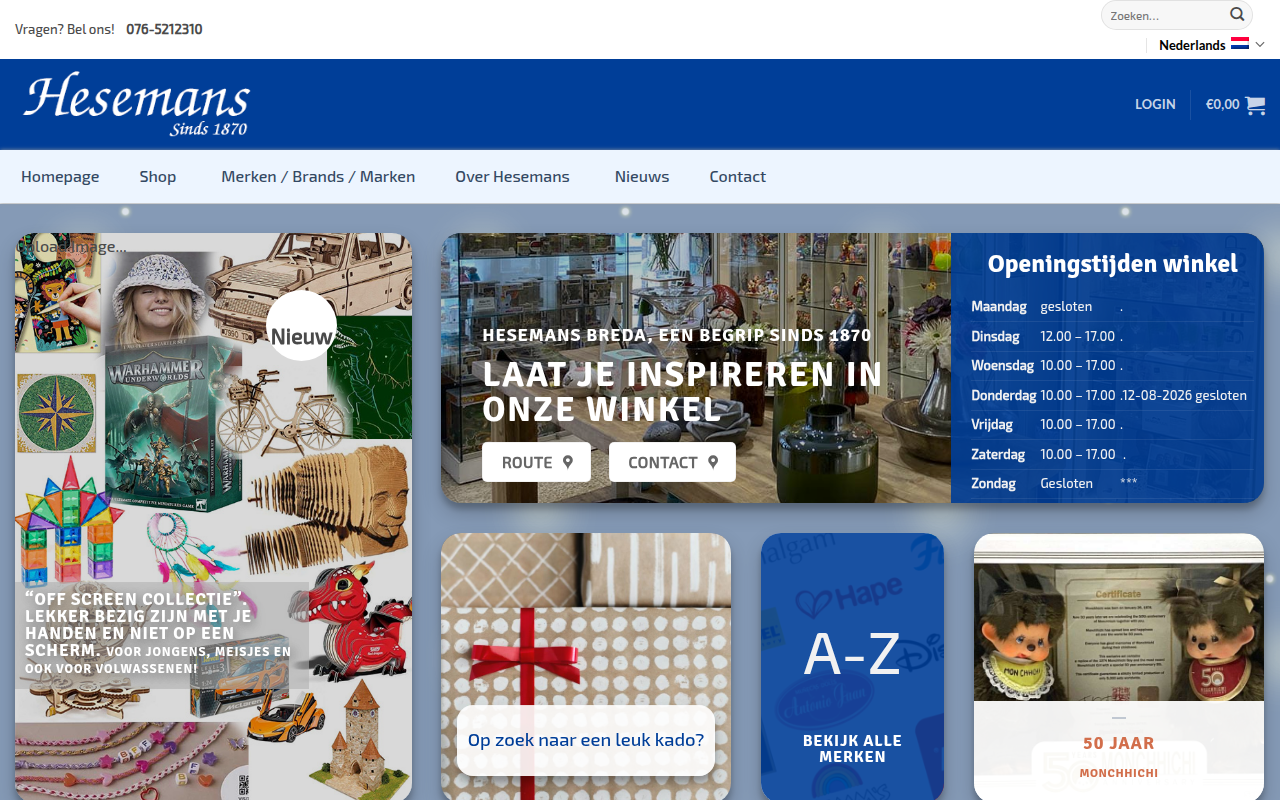Click 'Hesemans Breda, een begrip sinds 1870' text
This screenshot has width=1280, height=800.
(677, 335)
